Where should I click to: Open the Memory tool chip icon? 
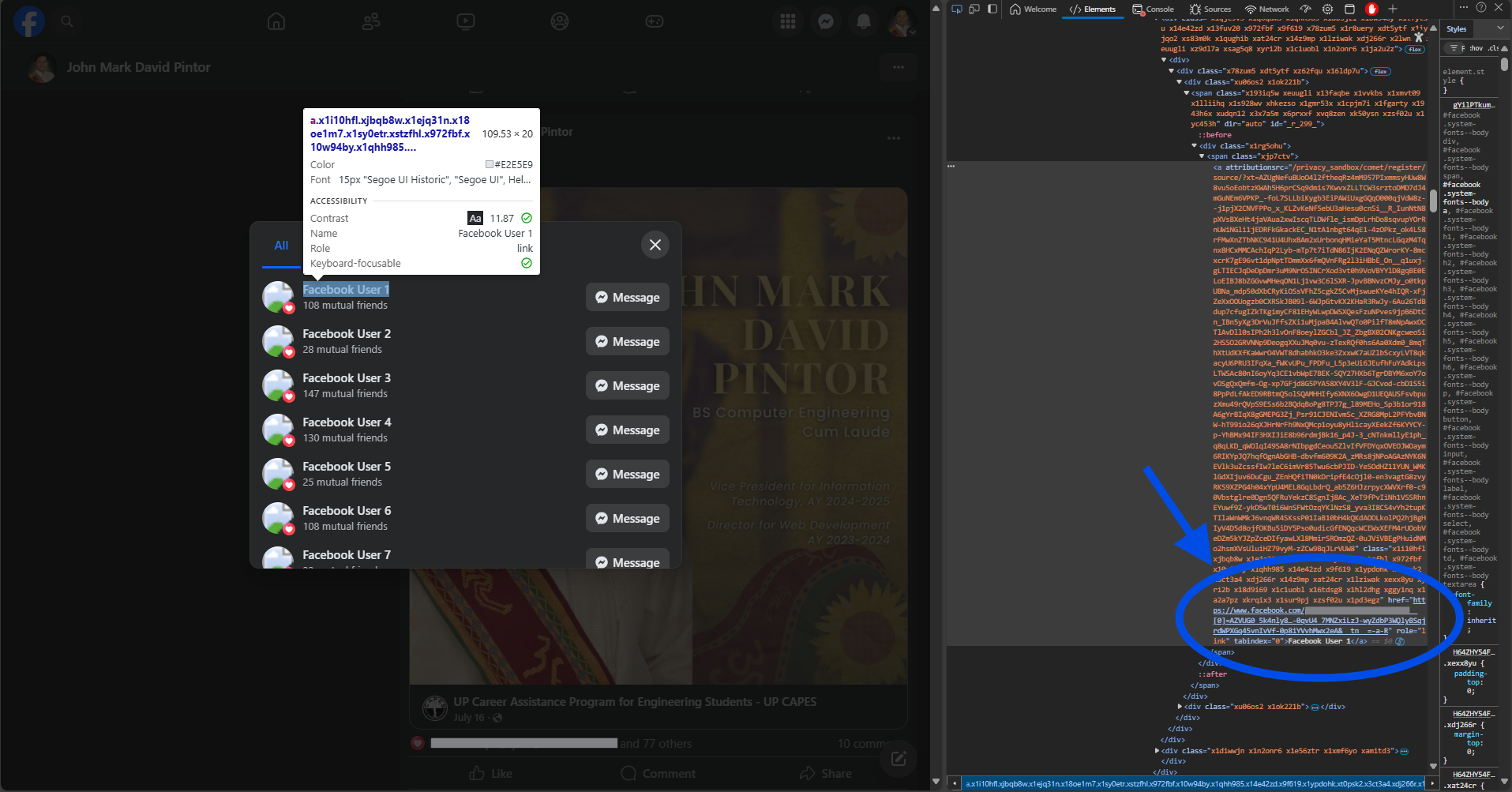pos(1328,9)
